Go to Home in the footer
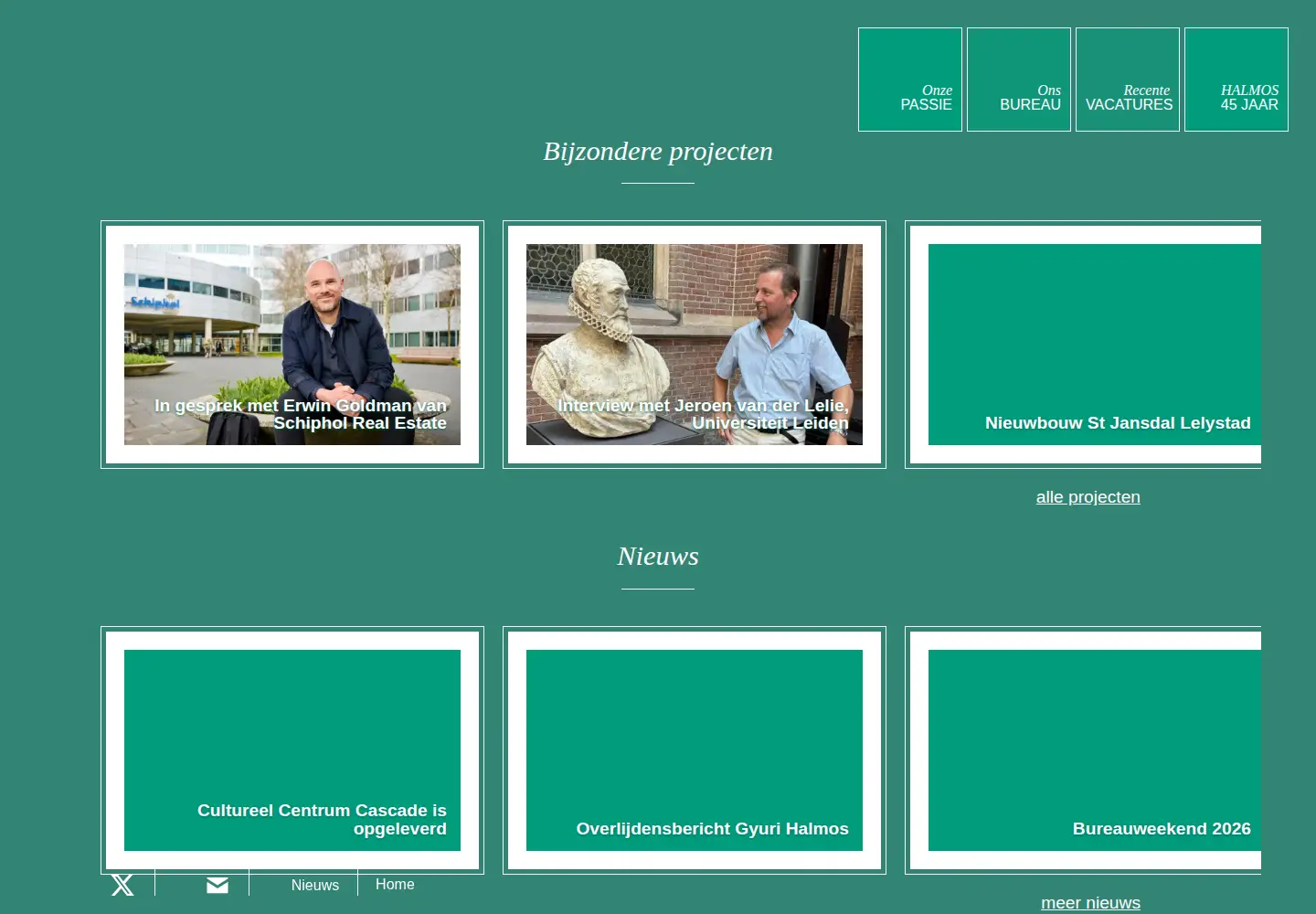 (x=395, y=884)
